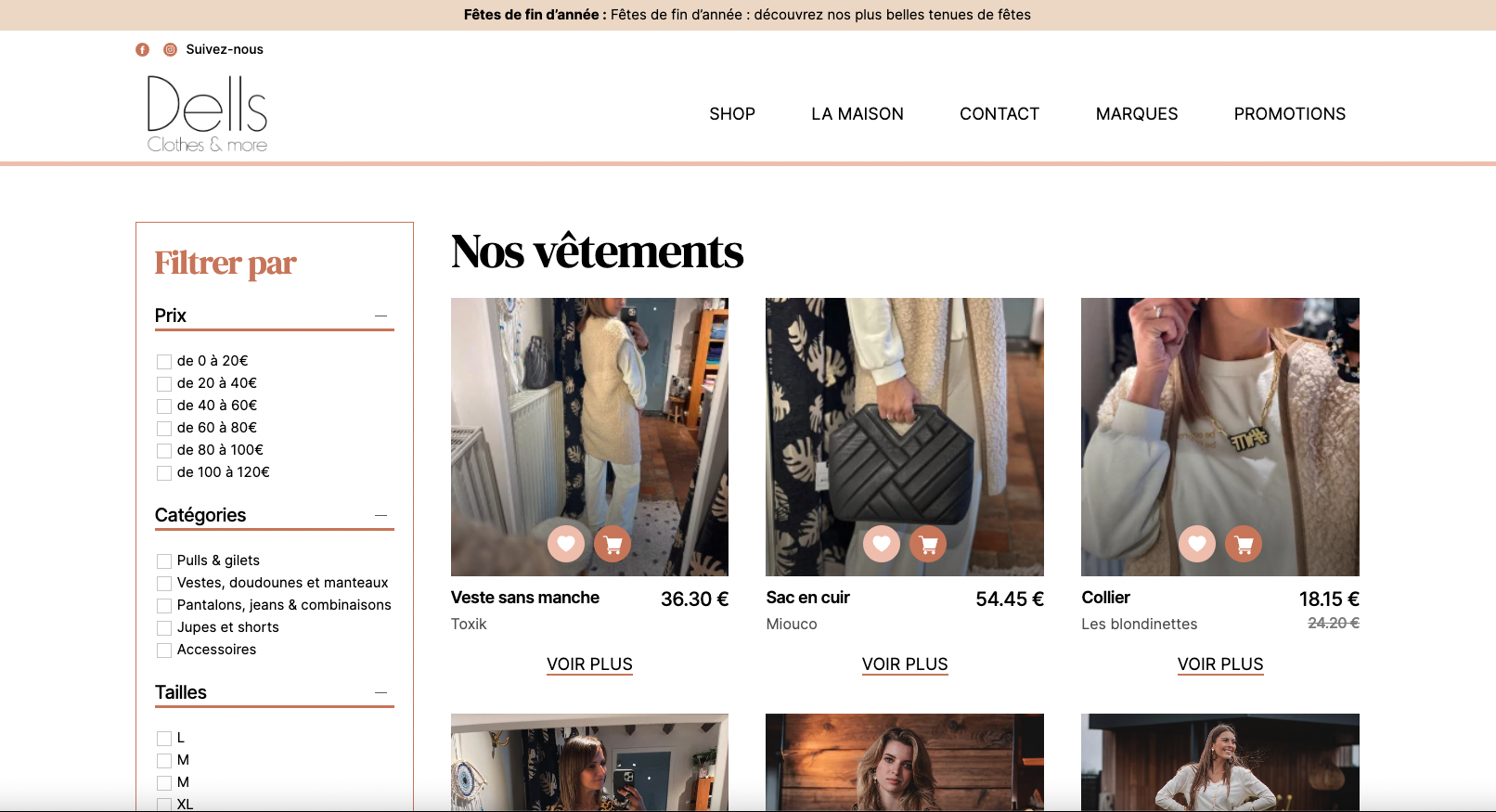Check the 'de 20 à 40€' price filter

point(164,384)
